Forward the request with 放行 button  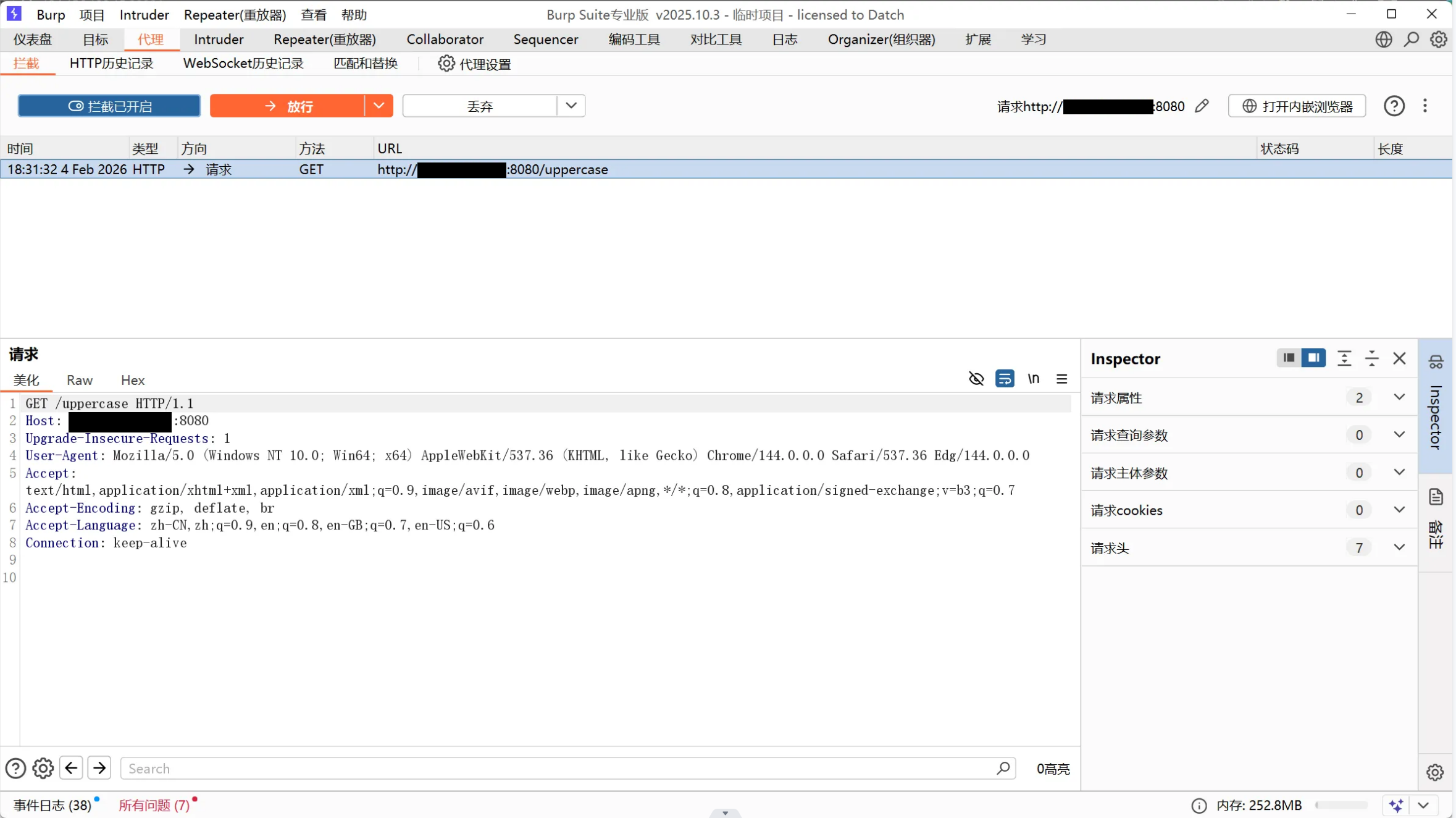[287, 106]
